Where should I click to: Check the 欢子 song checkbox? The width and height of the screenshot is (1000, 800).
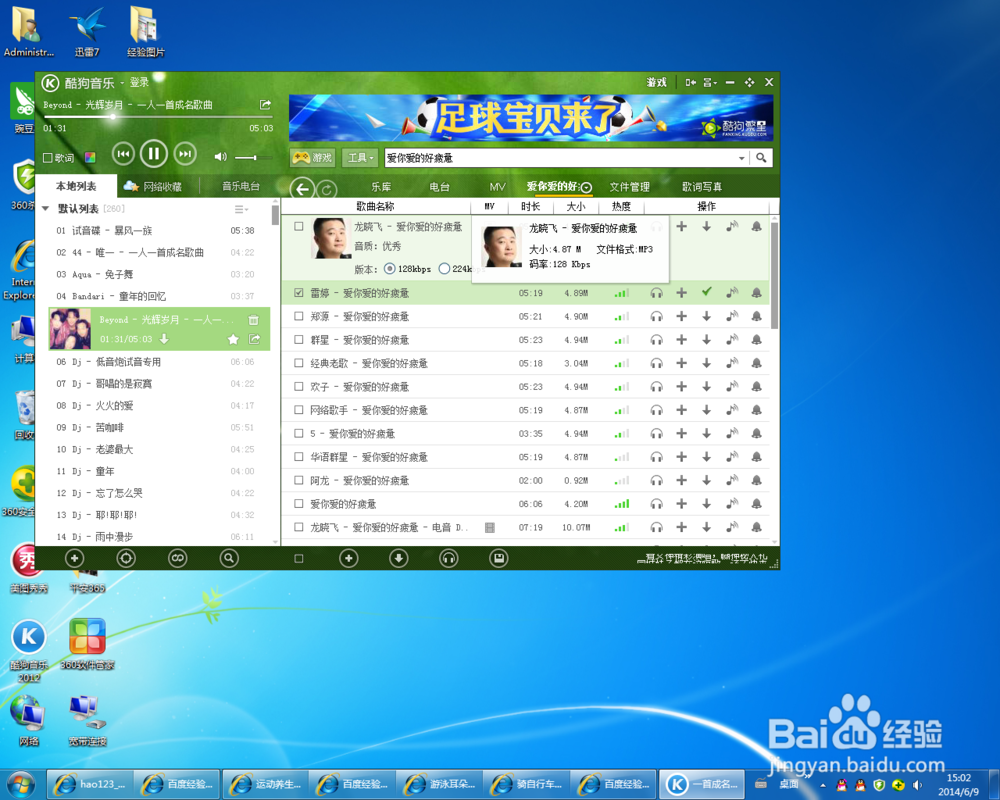click(x=298, y=387)
